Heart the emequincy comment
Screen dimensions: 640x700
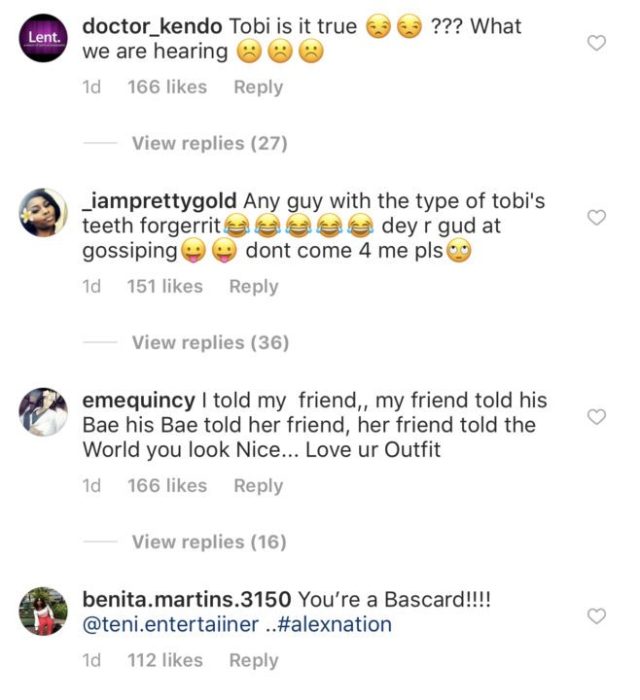click(x=596, y=417)
